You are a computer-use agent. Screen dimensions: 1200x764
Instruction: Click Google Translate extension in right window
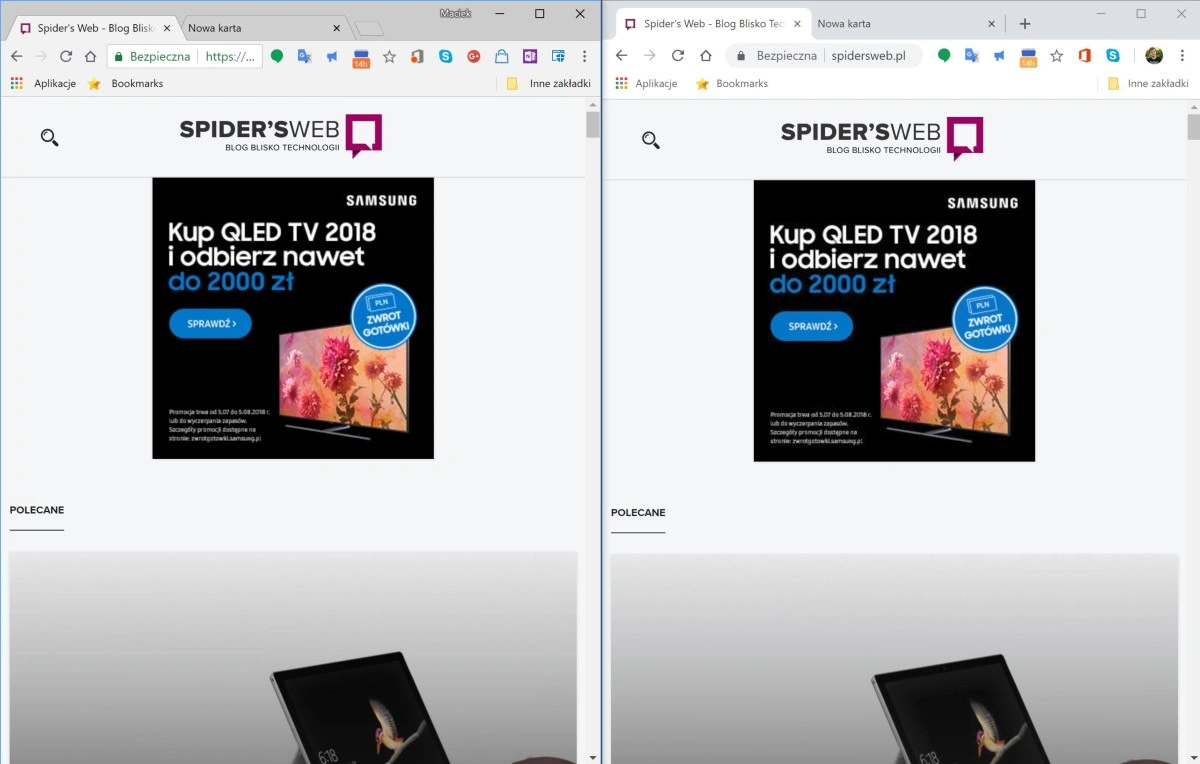click(971, 56)
